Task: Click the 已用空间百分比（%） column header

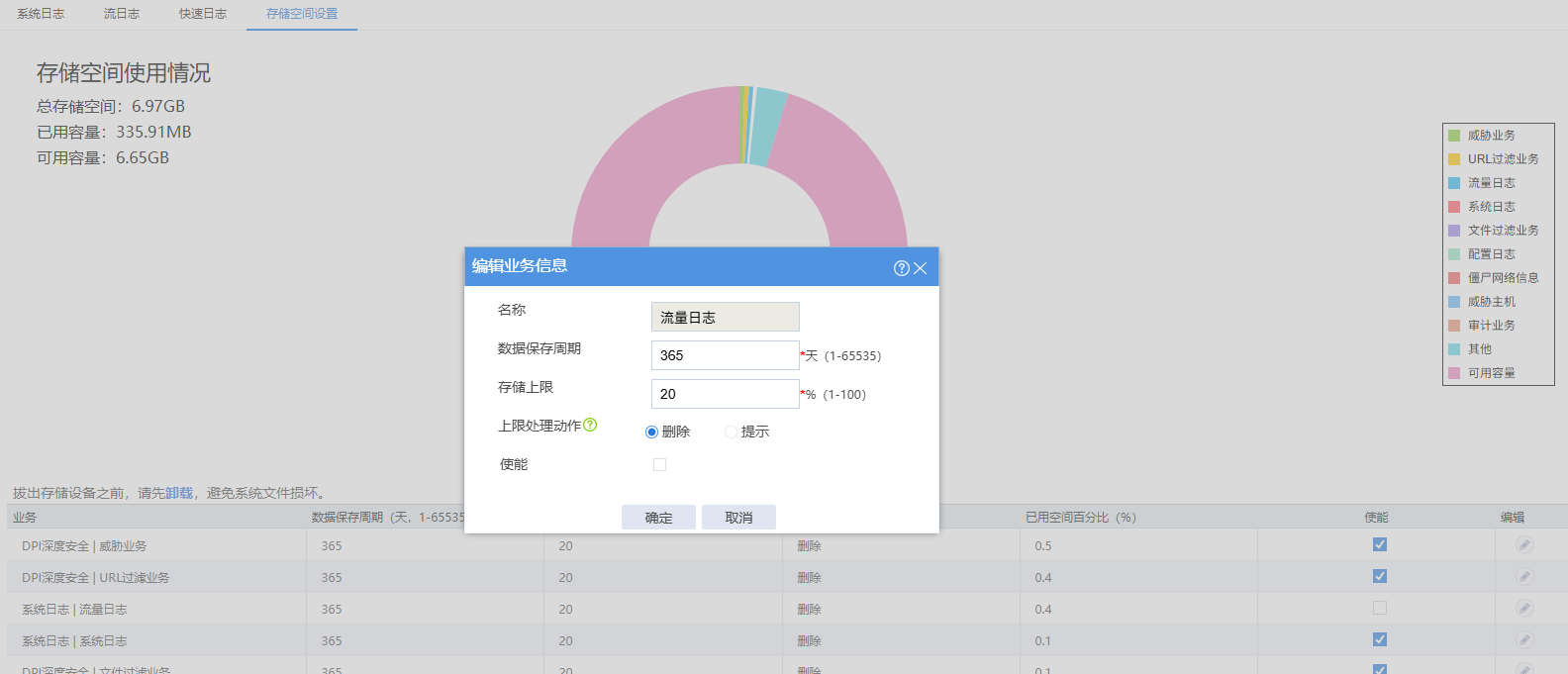Action: (x=1081, y=518)
